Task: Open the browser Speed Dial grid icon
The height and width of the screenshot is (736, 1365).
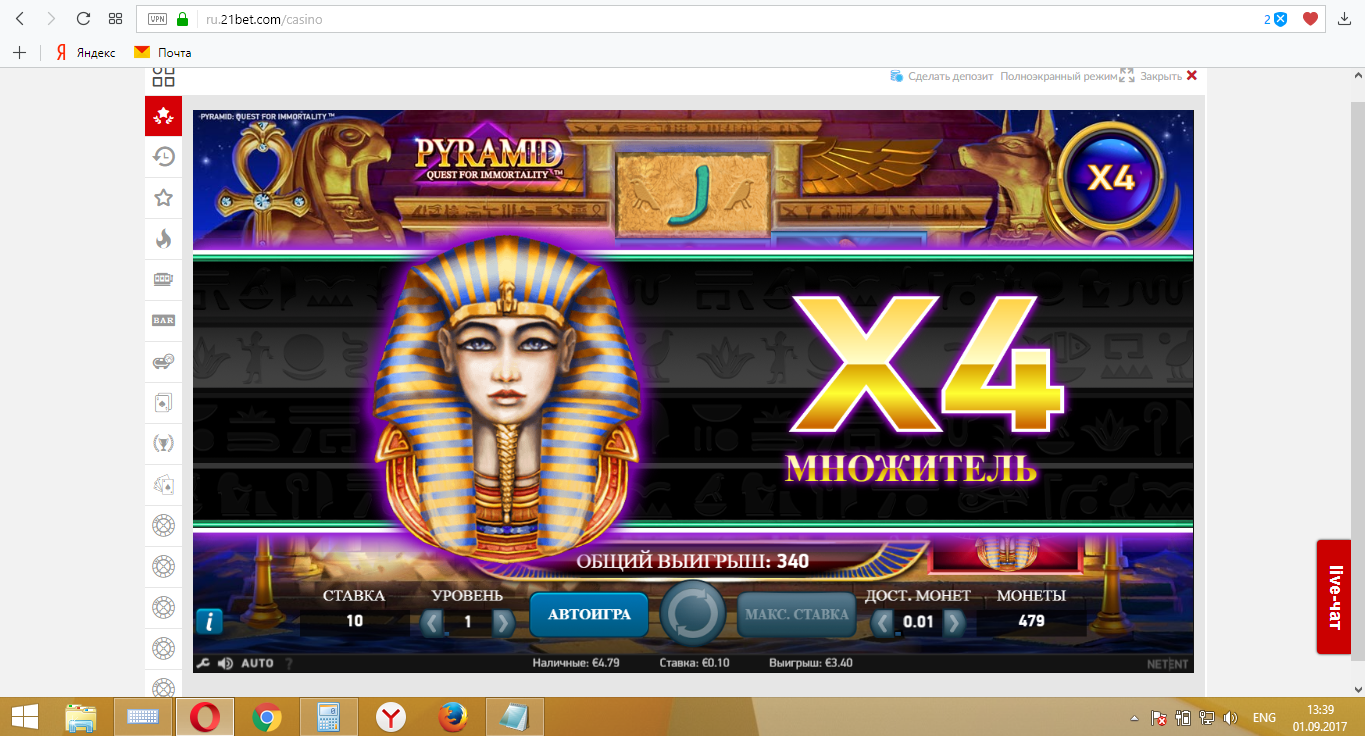Action: (115, 19)
